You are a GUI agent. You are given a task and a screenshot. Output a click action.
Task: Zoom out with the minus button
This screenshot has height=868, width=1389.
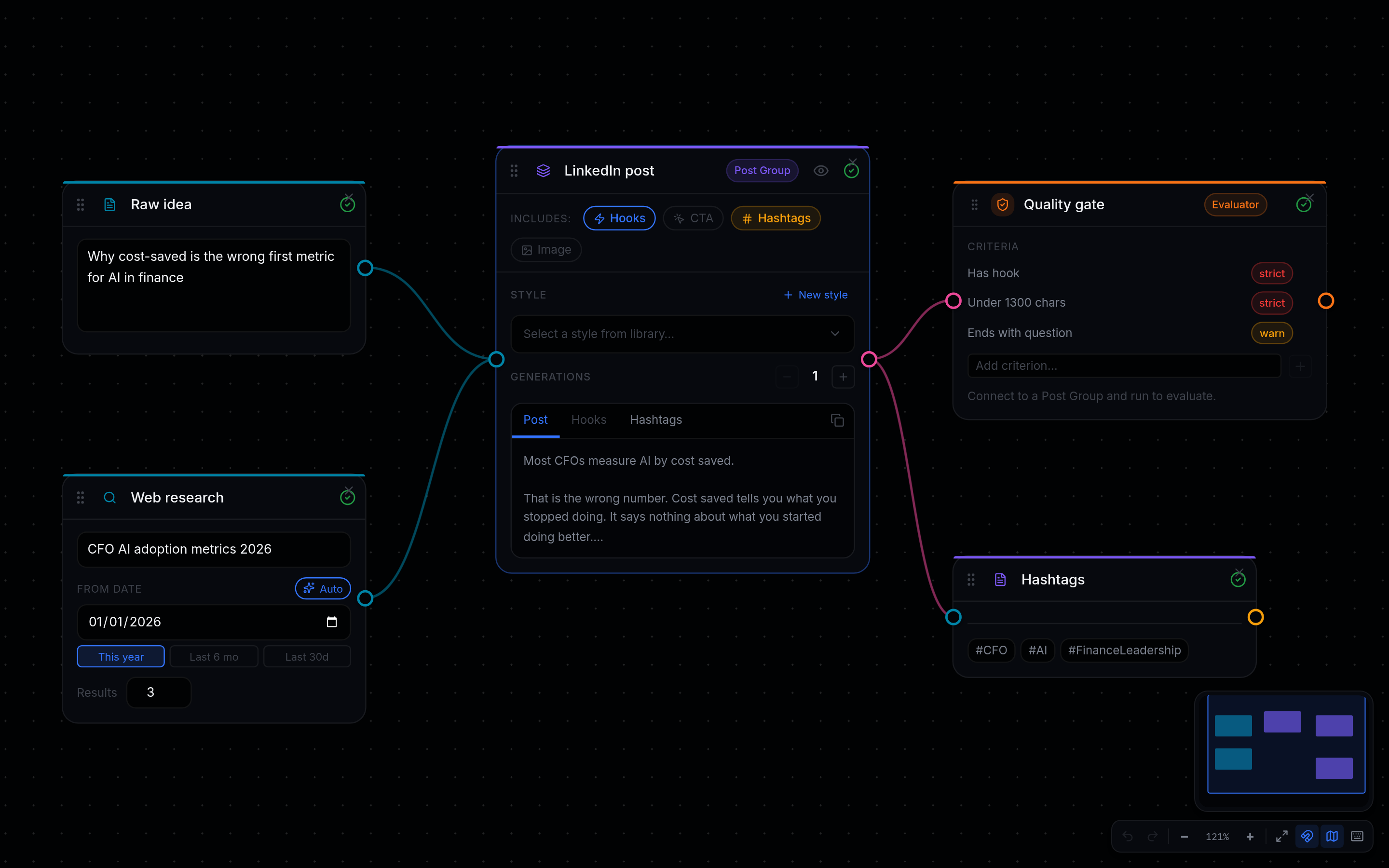[x=1184, y=837]
